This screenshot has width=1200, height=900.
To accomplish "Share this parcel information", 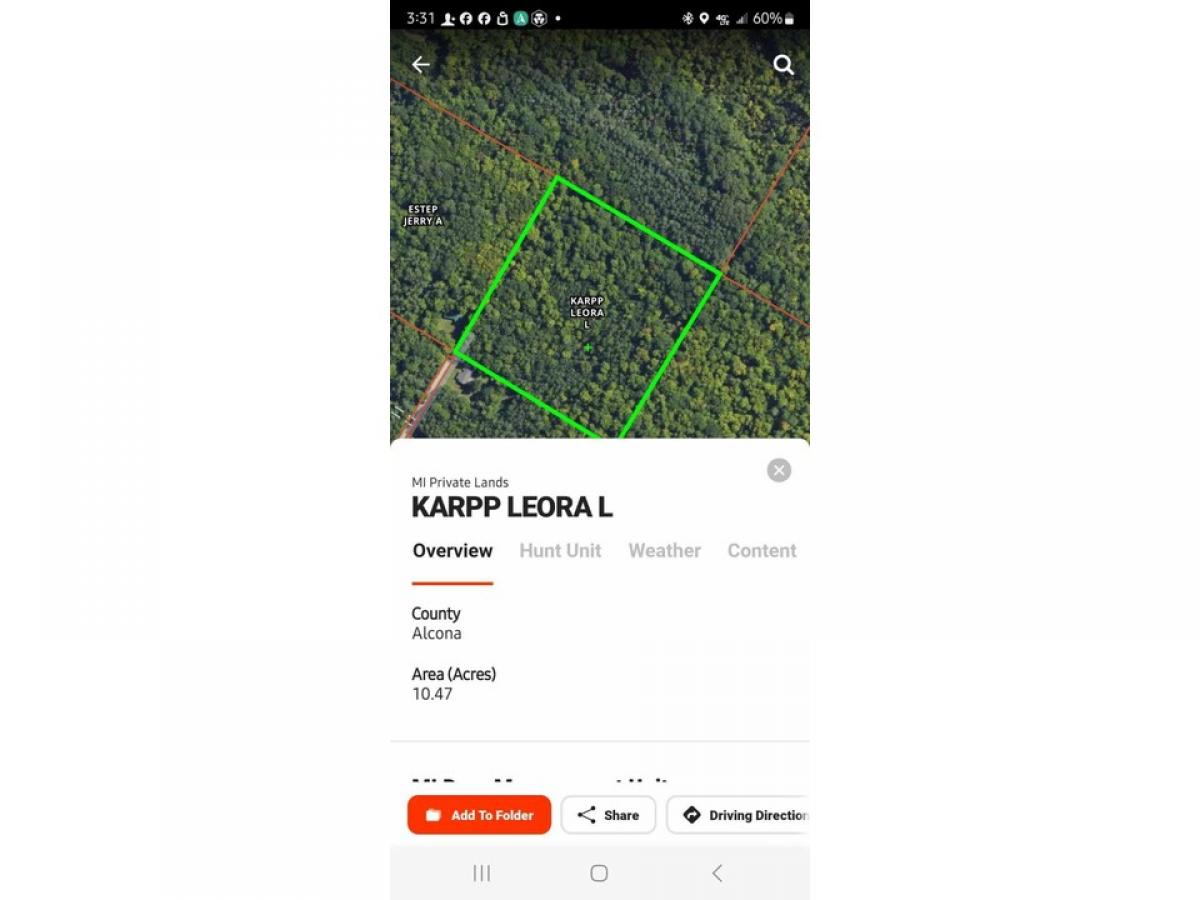I will (x=608, y=815).
